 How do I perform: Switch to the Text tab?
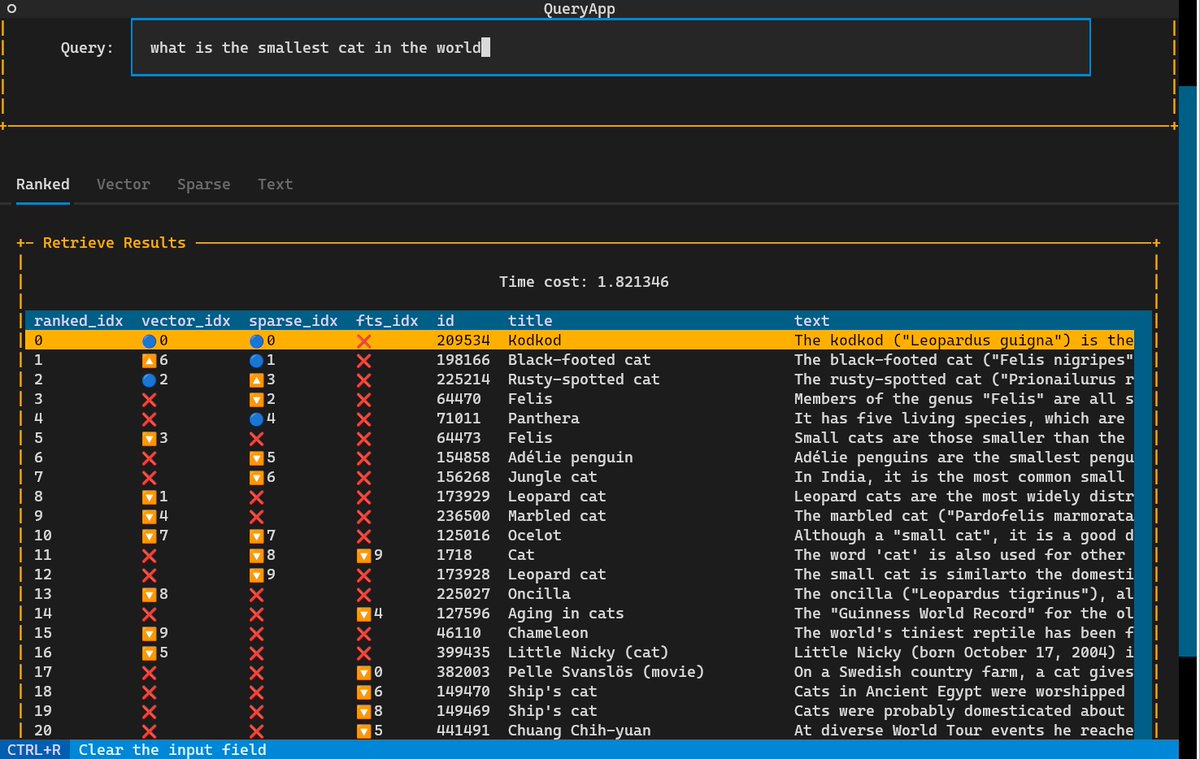point(275,184)
